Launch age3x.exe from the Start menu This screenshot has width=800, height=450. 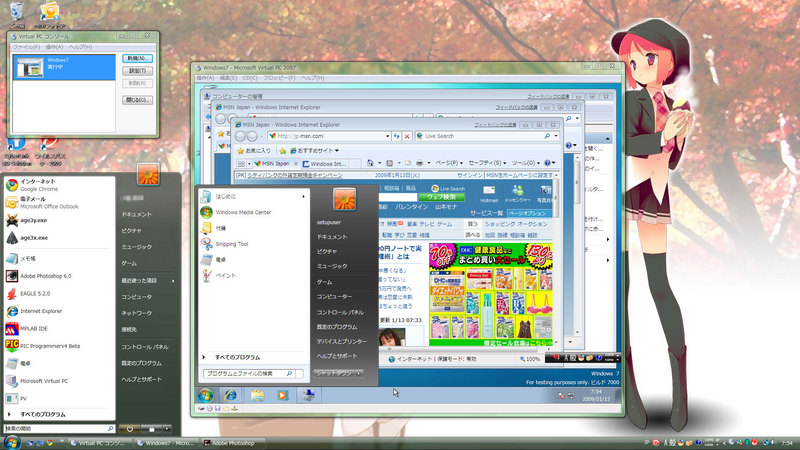[x=59, y=238]
